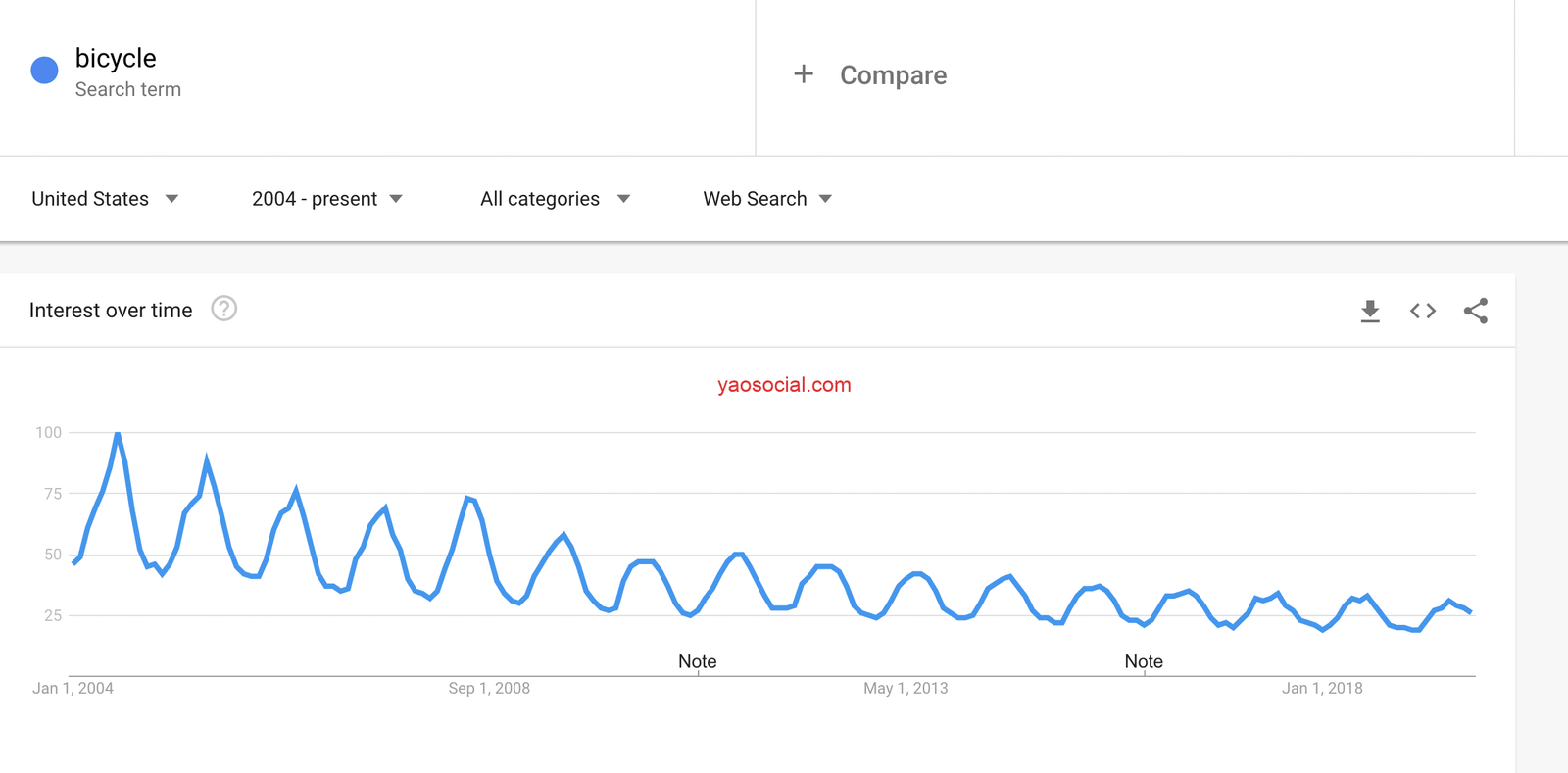Click the second Note marker near 2016
Screen dimensions: 1568x773
click(x=1144, y=662)
